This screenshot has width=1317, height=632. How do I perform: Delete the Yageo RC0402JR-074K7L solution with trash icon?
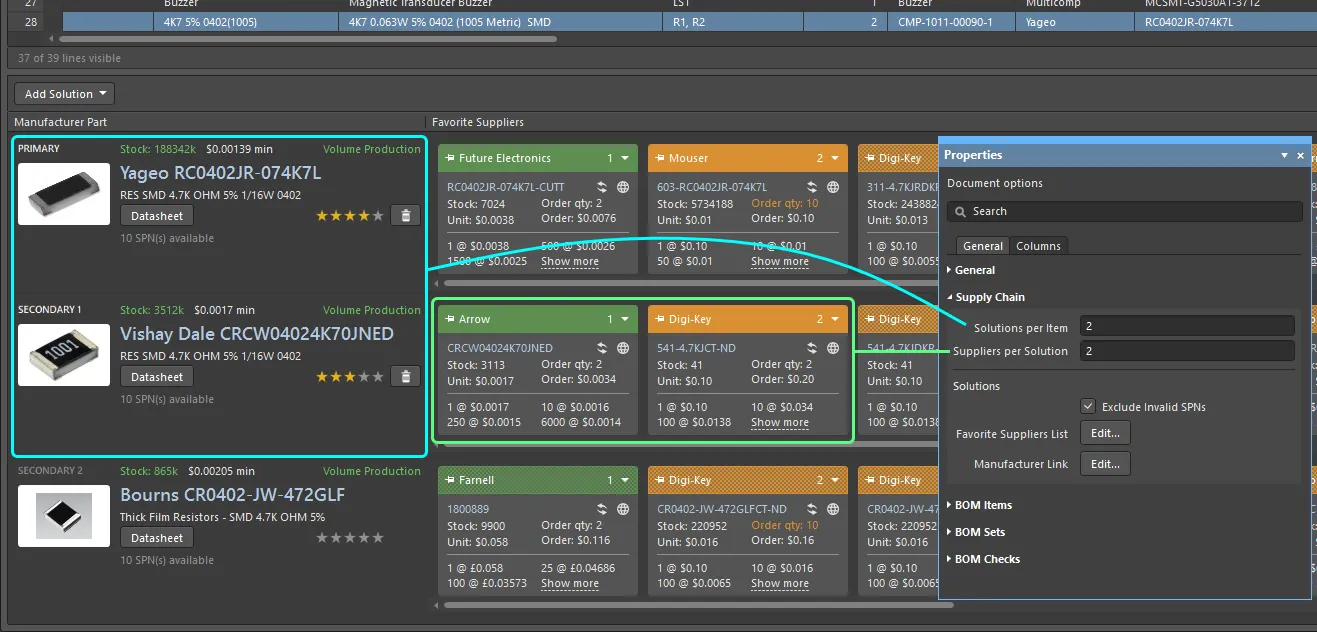(x=405, y=215)
